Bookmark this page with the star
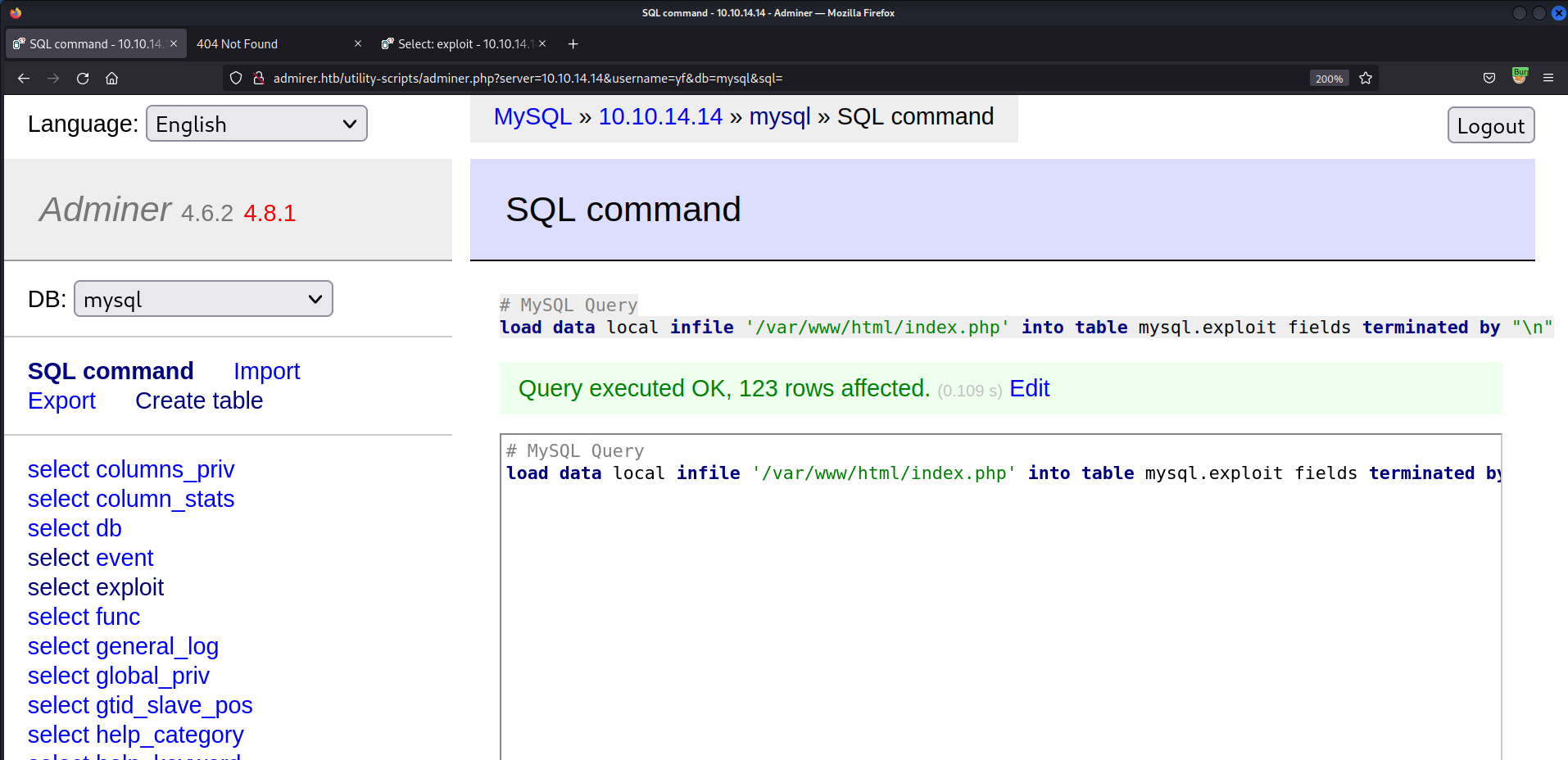The width and height of the screenshot is (1568, 760). 1366,79
